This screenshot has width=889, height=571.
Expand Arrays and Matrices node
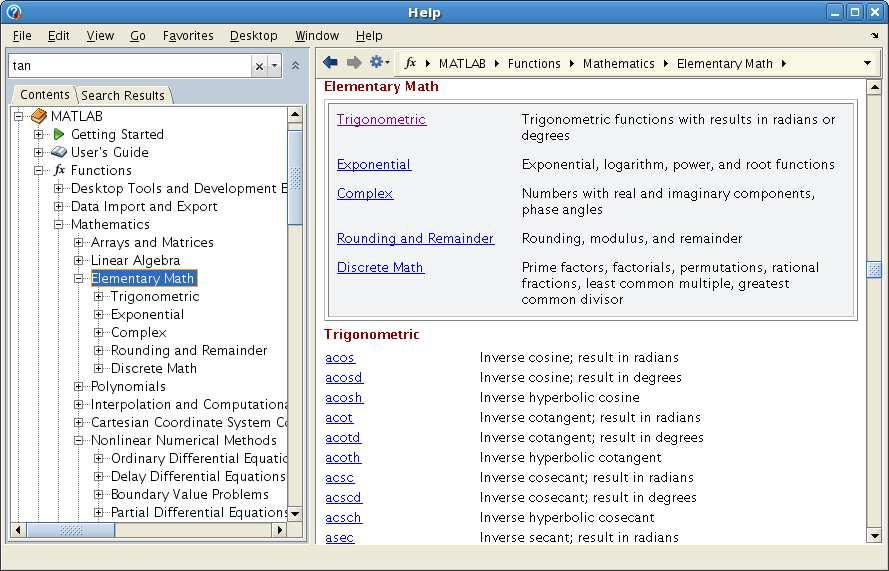[79, 243]
